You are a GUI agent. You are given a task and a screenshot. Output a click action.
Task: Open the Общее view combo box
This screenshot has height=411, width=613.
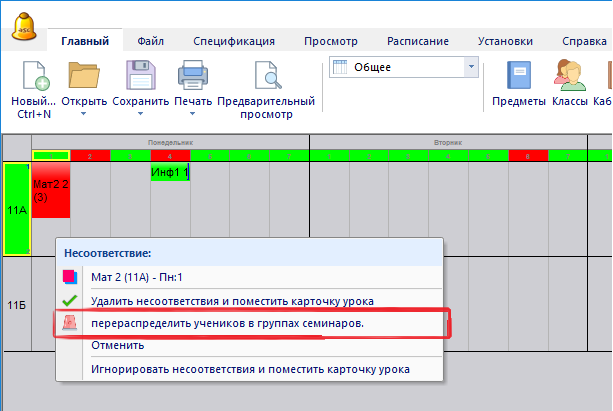[x=470, y=67]
